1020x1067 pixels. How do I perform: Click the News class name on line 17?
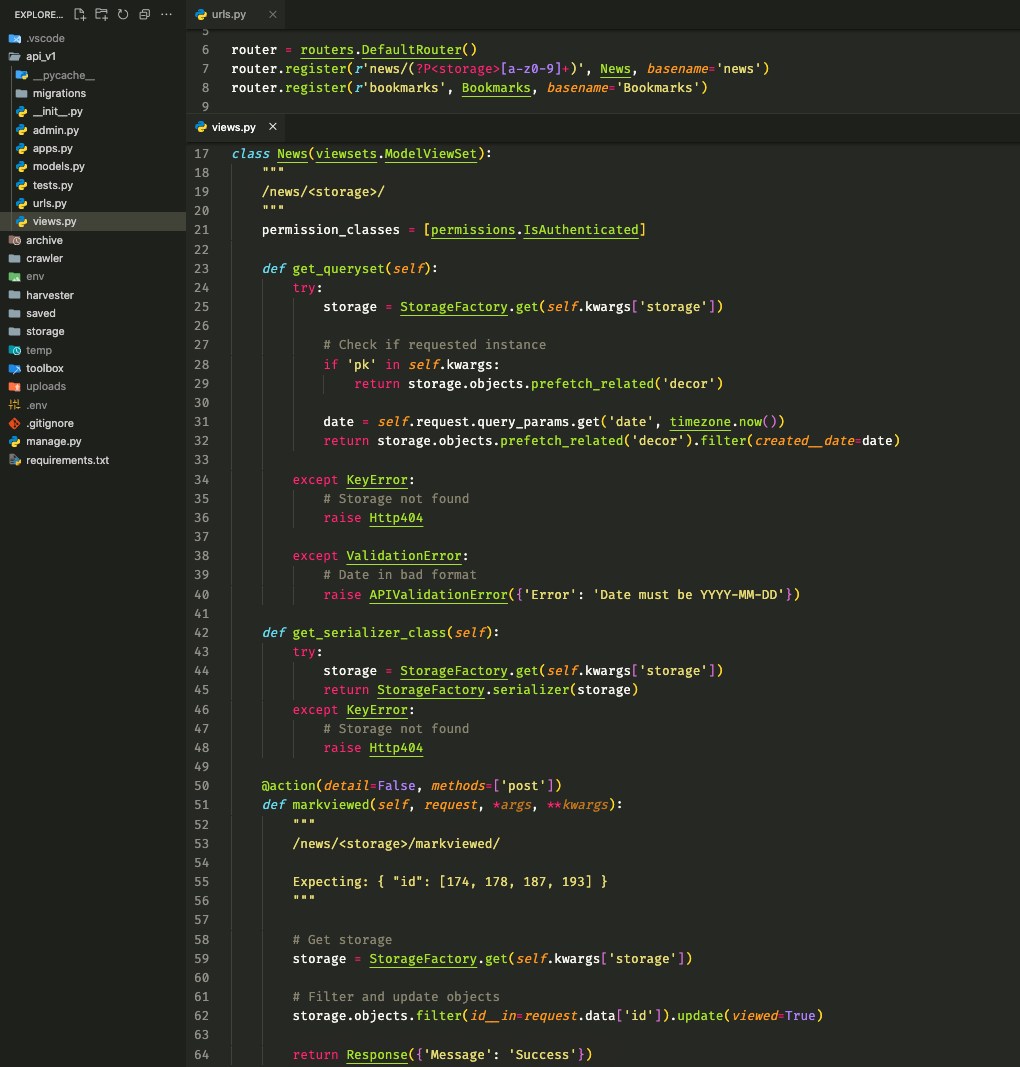(293, 154)
